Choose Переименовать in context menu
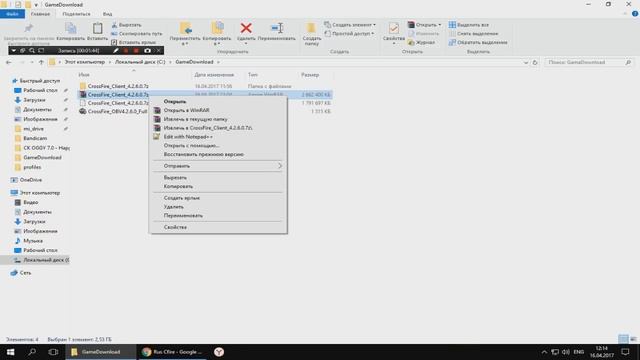The height and width of the screenshot is (360, 640). 218,216
